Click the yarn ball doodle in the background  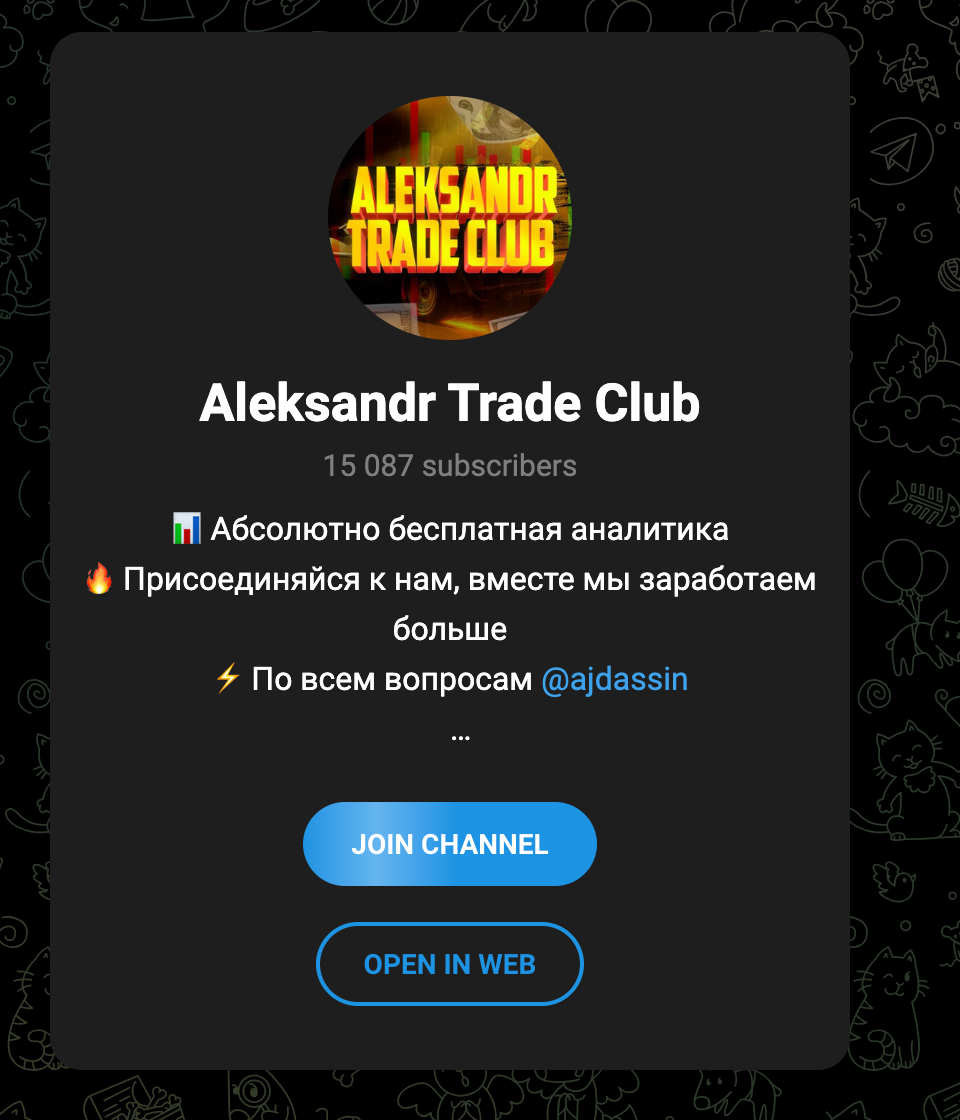coord(949,274)
